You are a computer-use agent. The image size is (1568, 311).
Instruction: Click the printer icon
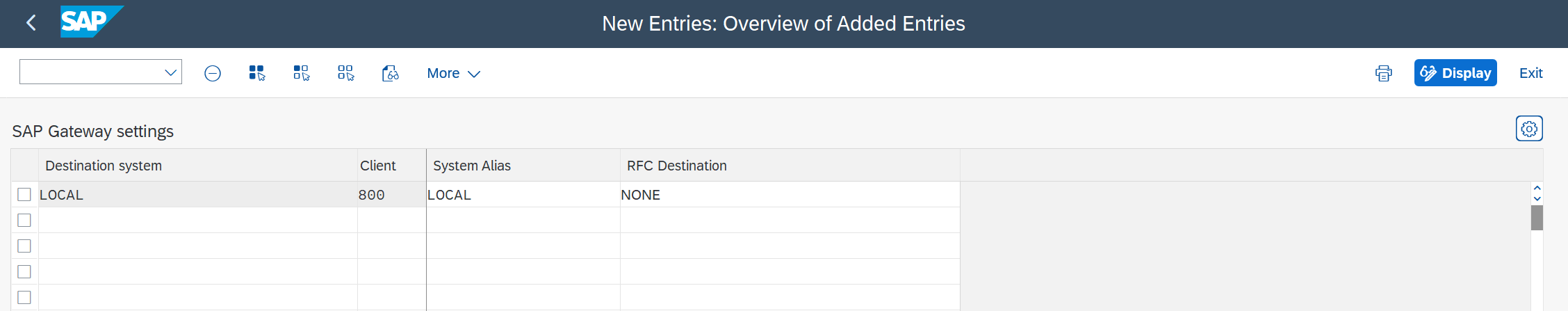coord(1384,73)
